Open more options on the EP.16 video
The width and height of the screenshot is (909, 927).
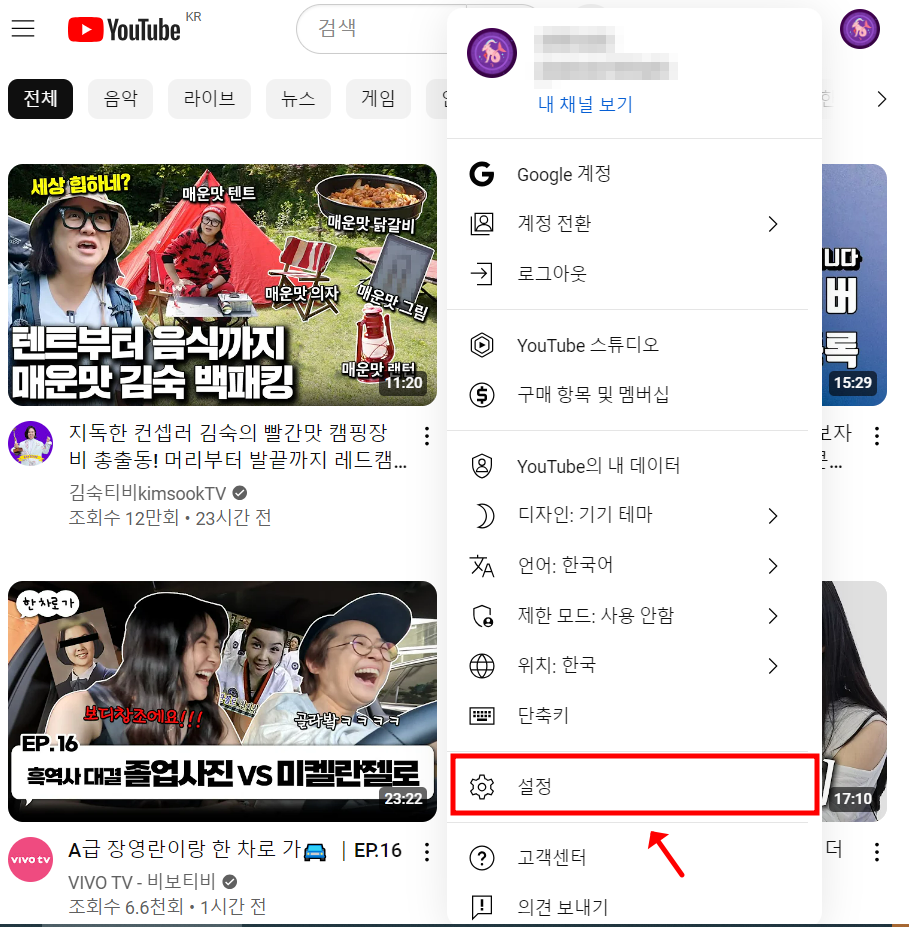coord(427,851)
